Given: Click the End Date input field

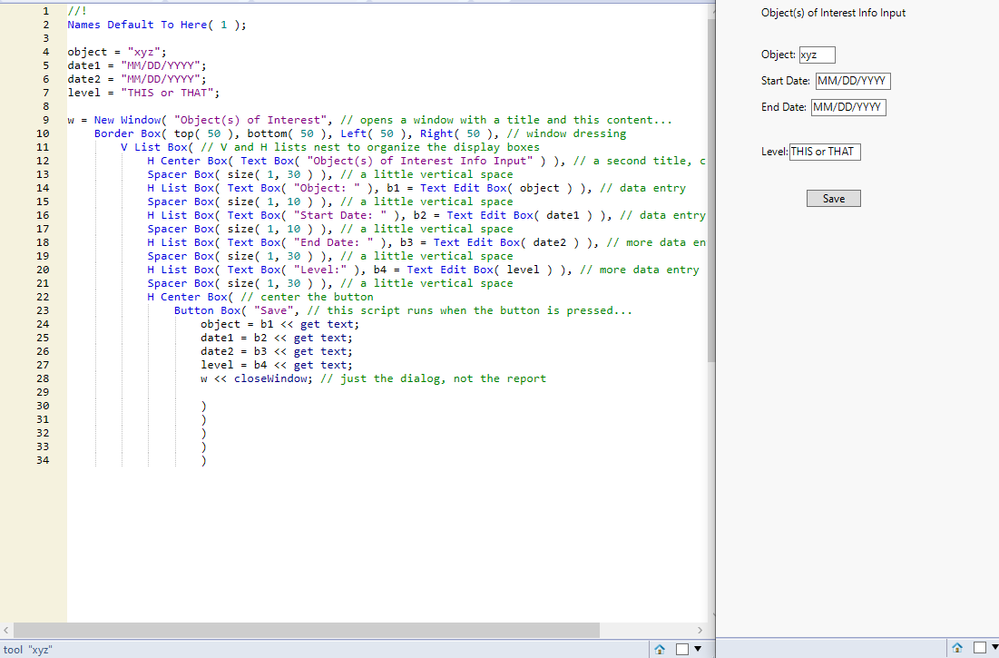Looking at the screenshot, I should (x=848, y=107).
